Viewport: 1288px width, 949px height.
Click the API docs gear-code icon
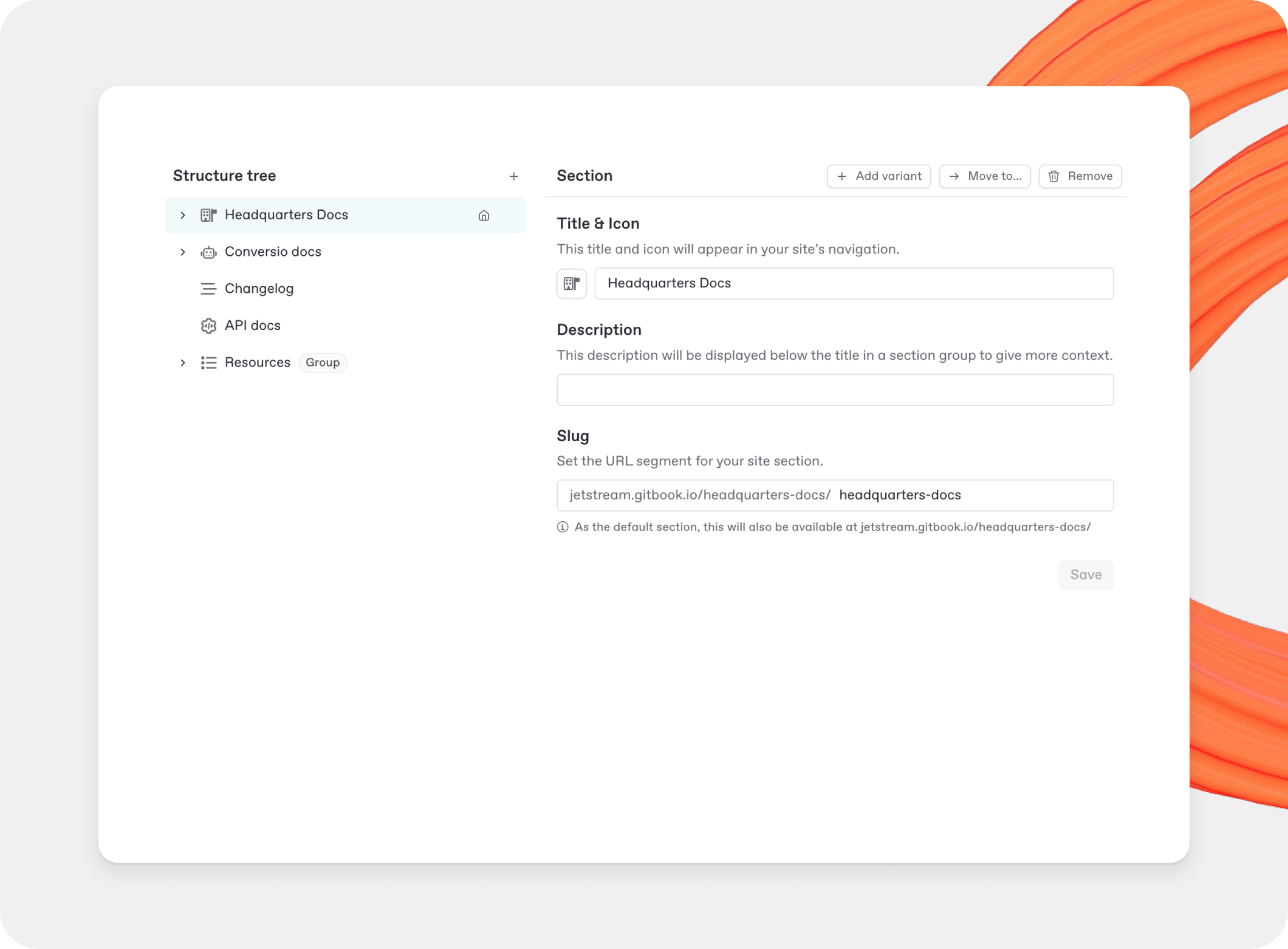[x=208, y=326]
